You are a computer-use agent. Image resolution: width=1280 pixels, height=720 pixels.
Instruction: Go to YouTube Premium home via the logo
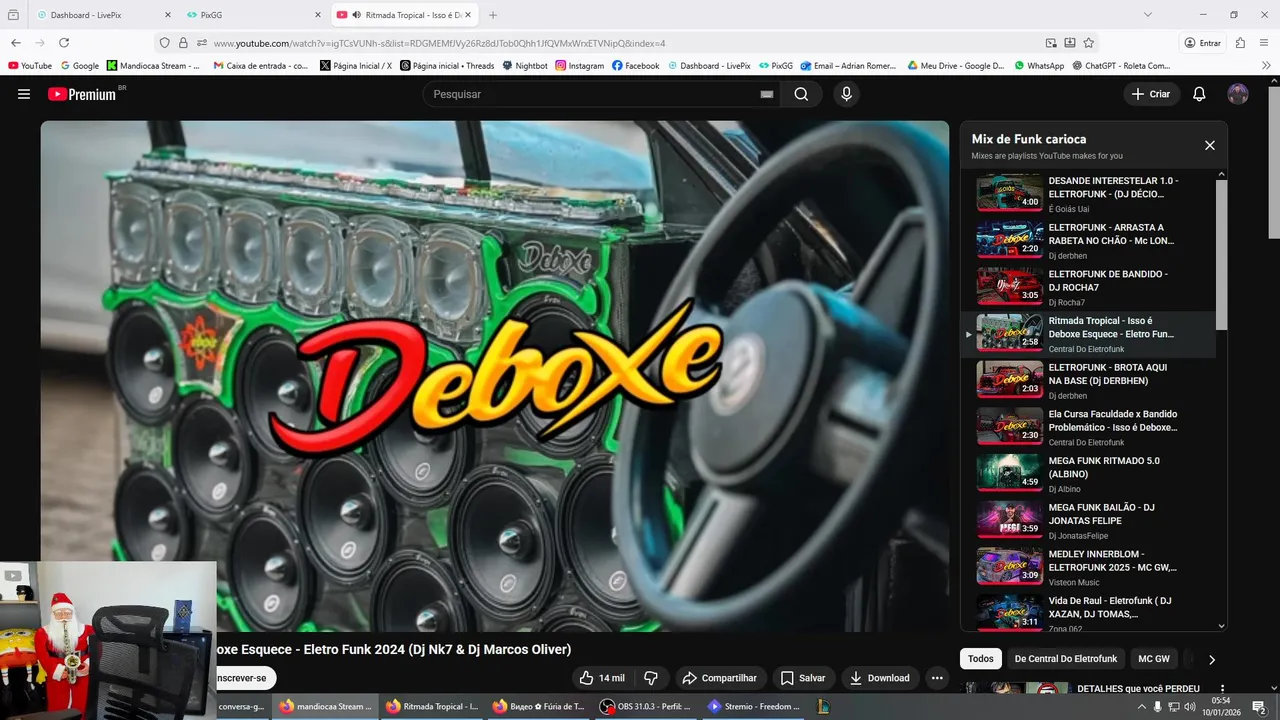82,94
